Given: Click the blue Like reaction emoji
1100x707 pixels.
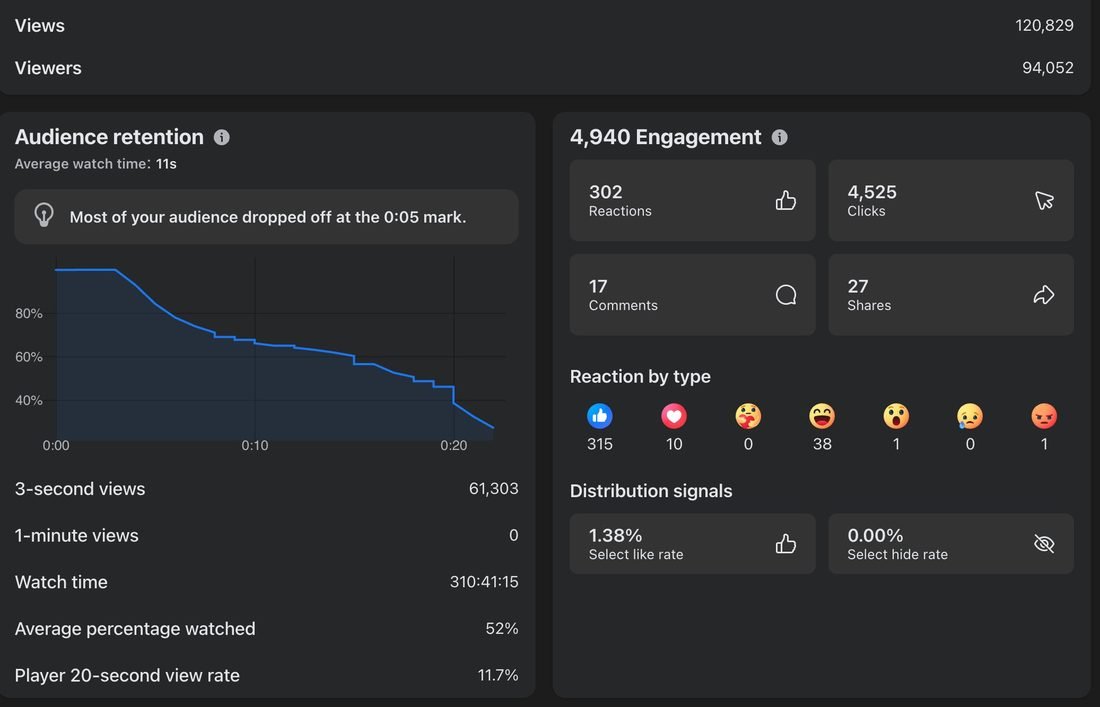Looking at the screenshot, I should (600, 416).
